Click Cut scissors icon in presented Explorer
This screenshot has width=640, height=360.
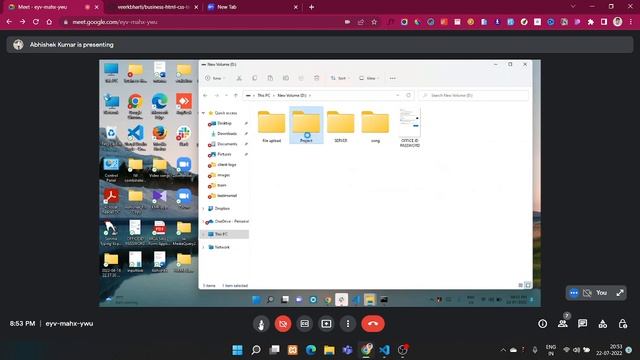pyautogui.click(x=239, y=78)
